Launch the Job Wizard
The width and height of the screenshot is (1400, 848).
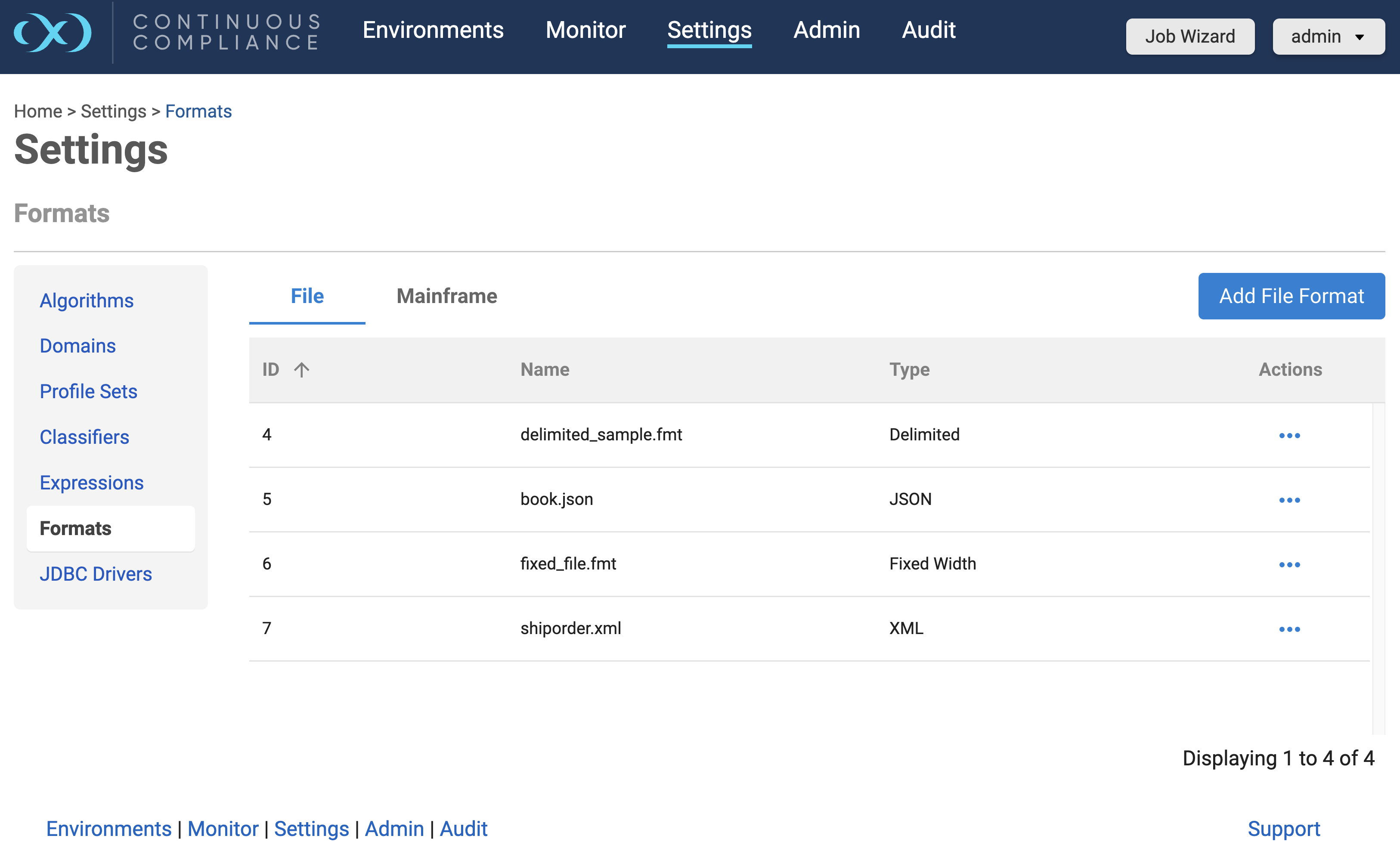(1190, 37)
